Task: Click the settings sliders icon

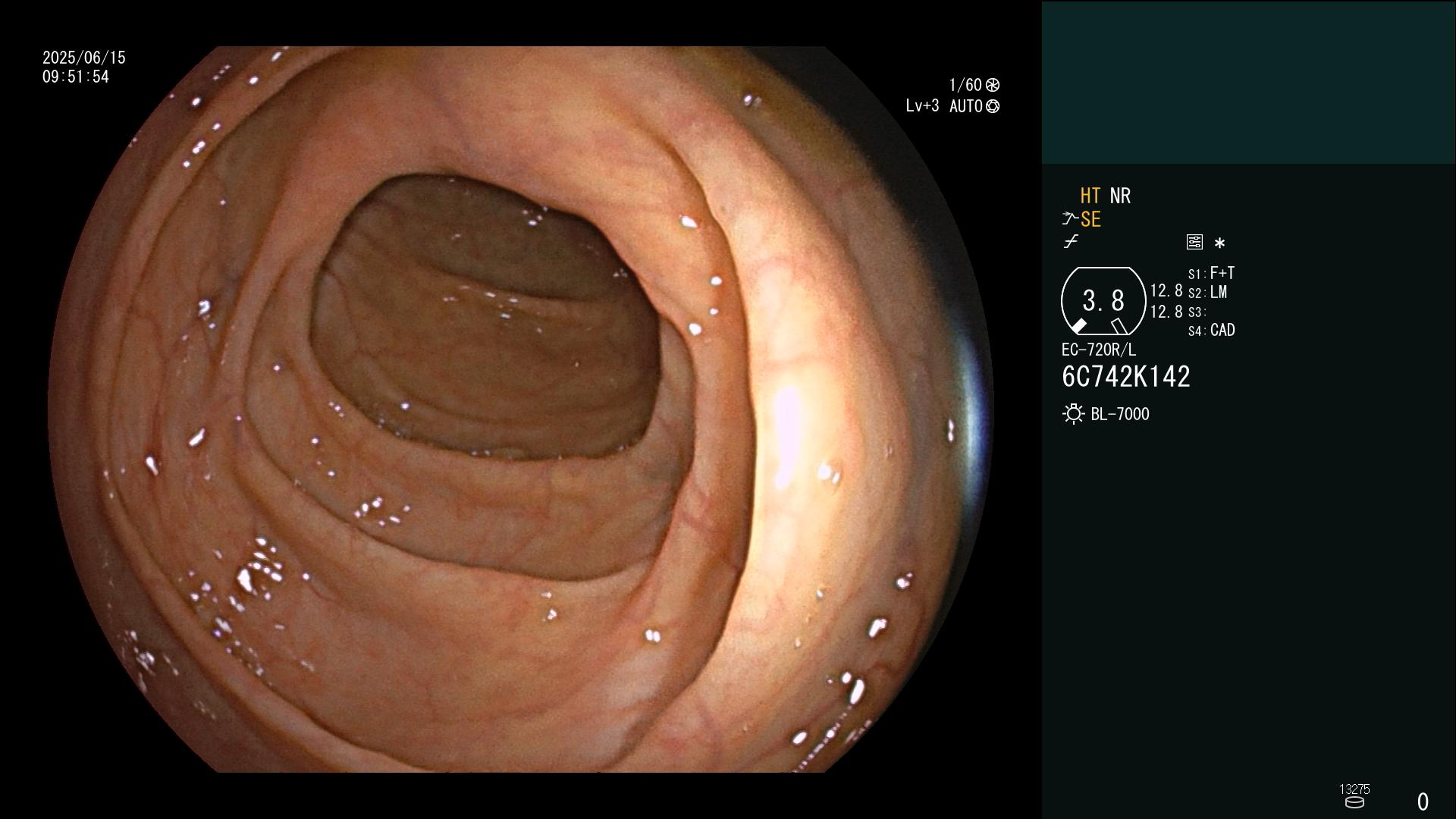Action: [1194, 242]
